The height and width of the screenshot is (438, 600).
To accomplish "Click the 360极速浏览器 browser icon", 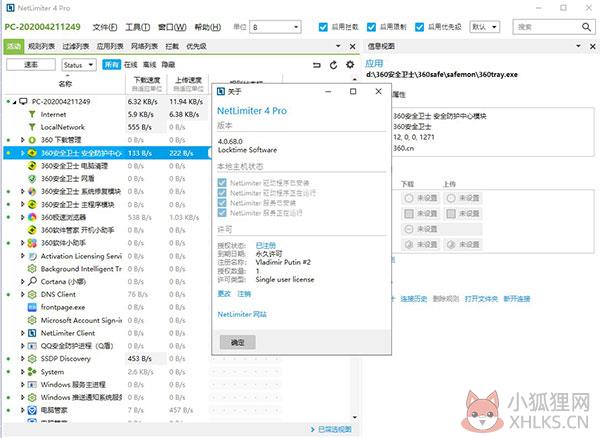I will pyautogui.click(x=33, y=217).
